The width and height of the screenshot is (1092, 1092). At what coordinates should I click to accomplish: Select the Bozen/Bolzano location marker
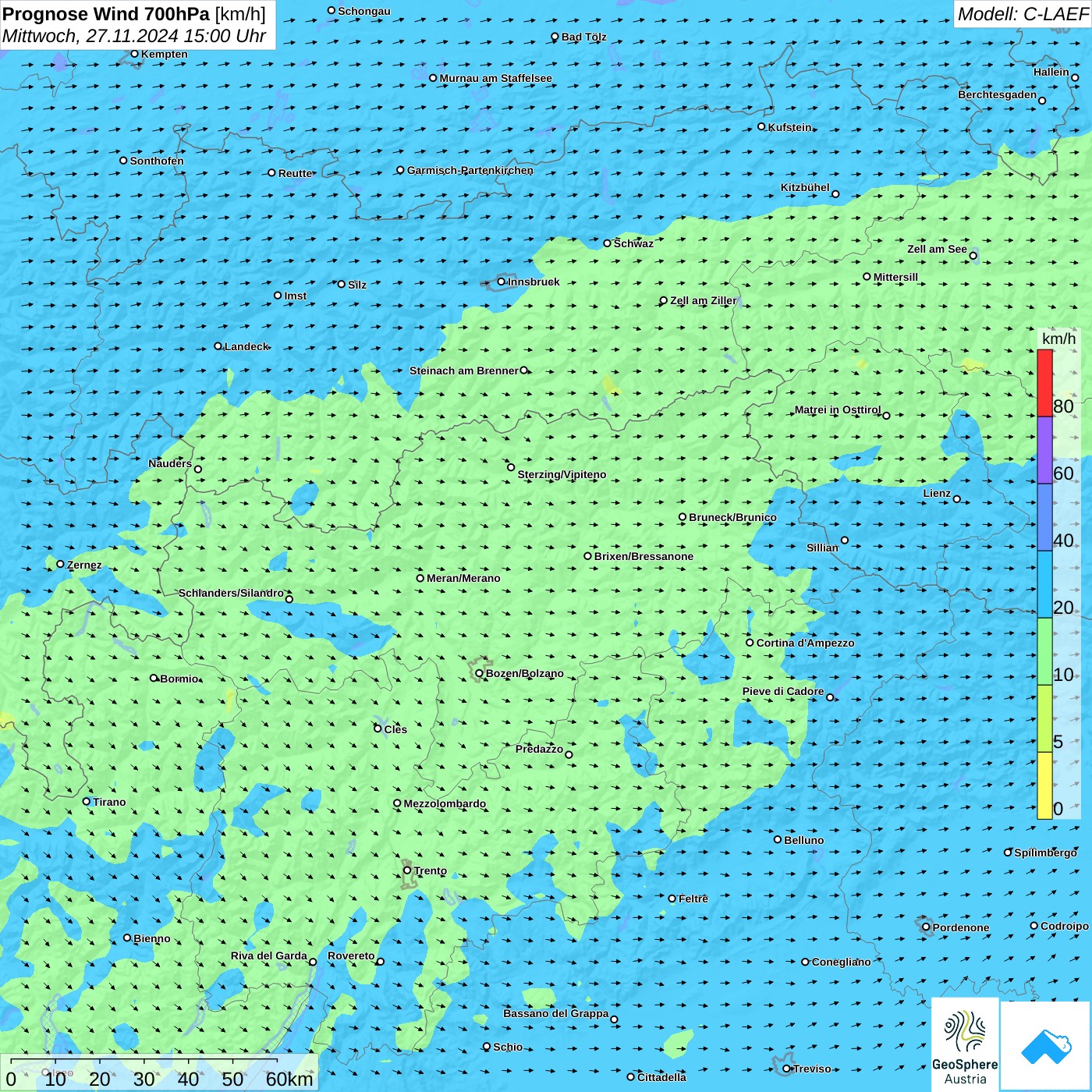point(480,673)
